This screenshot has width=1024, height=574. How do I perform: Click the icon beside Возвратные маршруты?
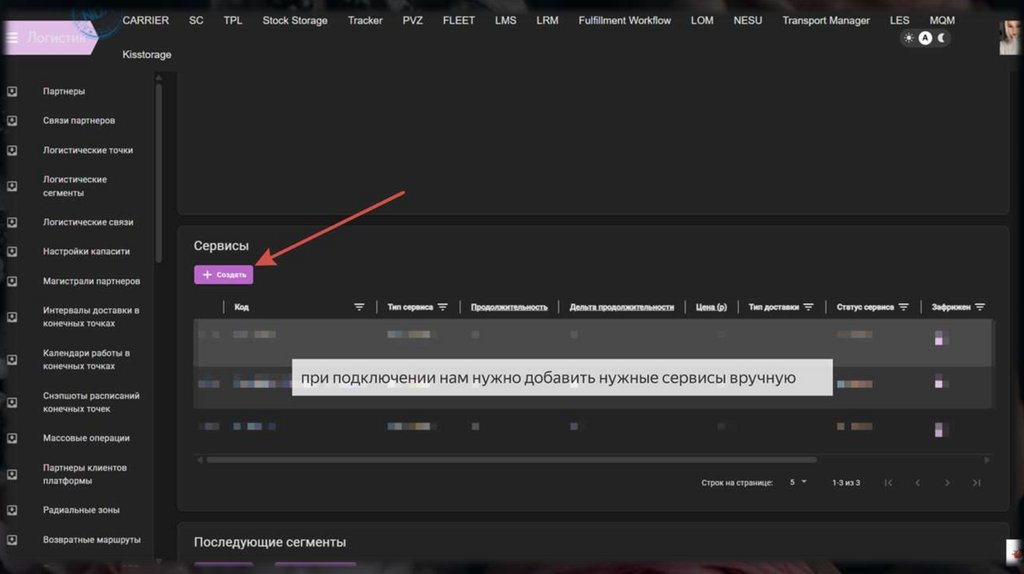[12, 540]
